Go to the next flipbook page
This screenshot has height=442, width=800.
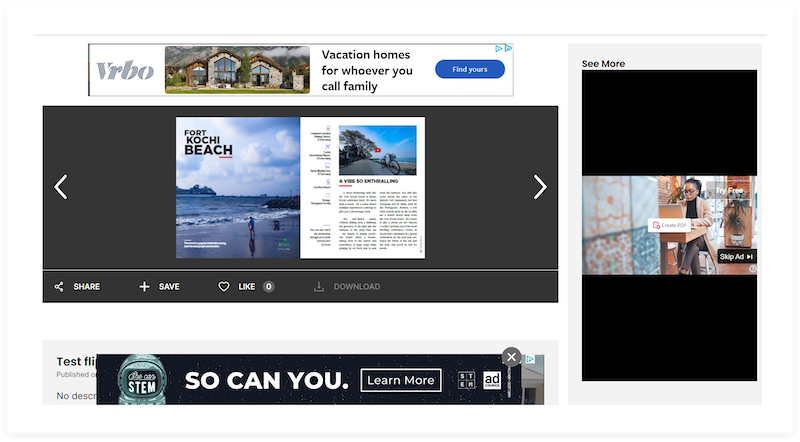(x=540, y=187)
